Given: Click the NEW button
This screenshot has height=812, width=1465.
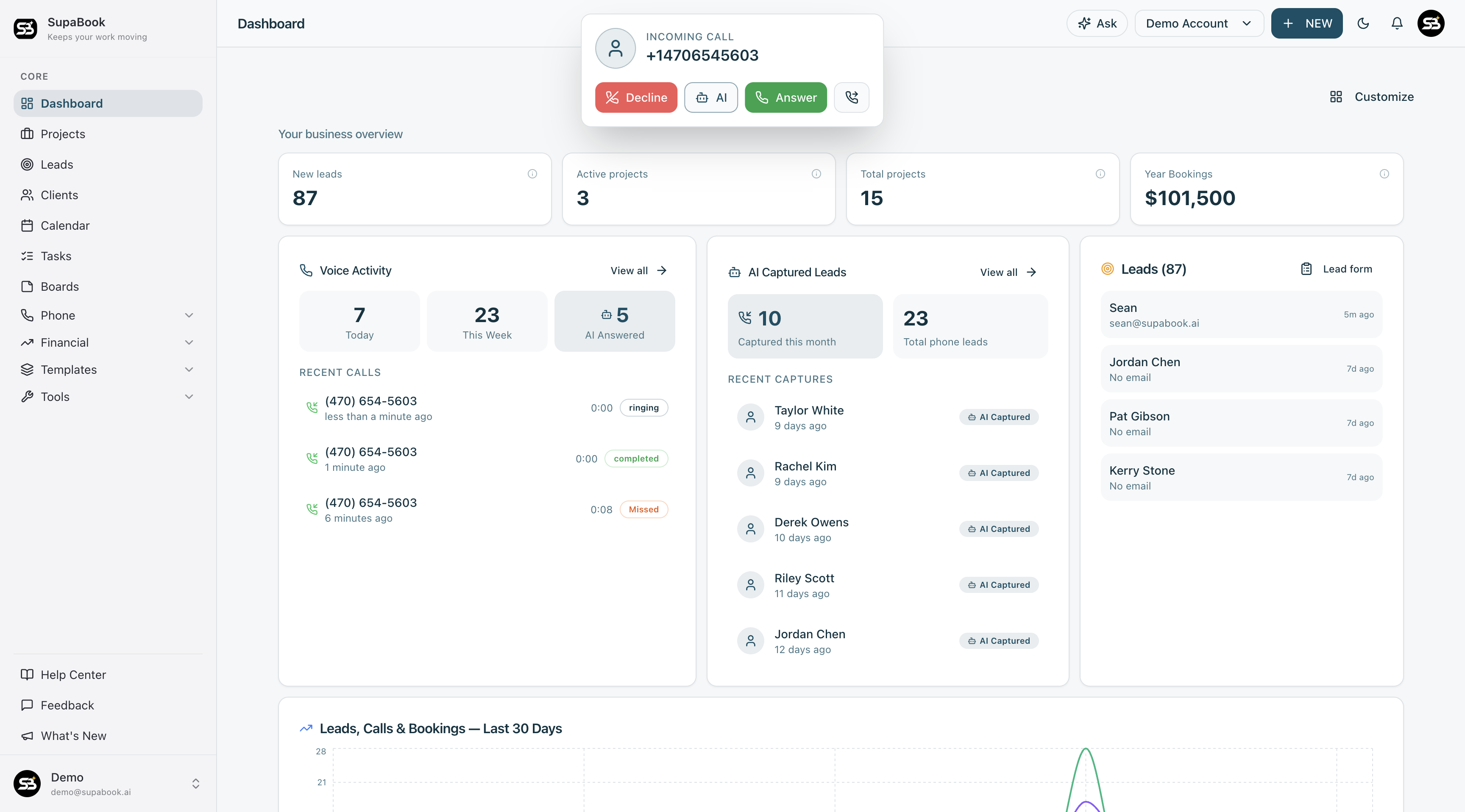Looking at the screenshot, I should (x=1306, y=23).
